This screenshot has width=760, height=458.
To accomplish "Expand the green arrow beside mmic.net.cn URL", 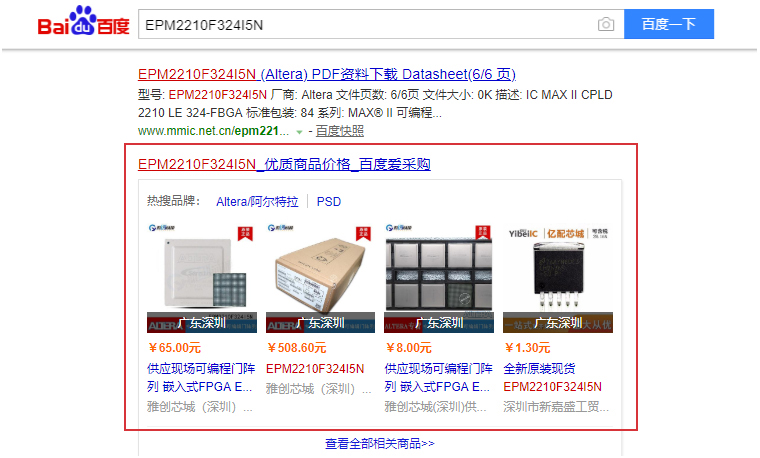I will pyautogui.click(x=299, y=132).
